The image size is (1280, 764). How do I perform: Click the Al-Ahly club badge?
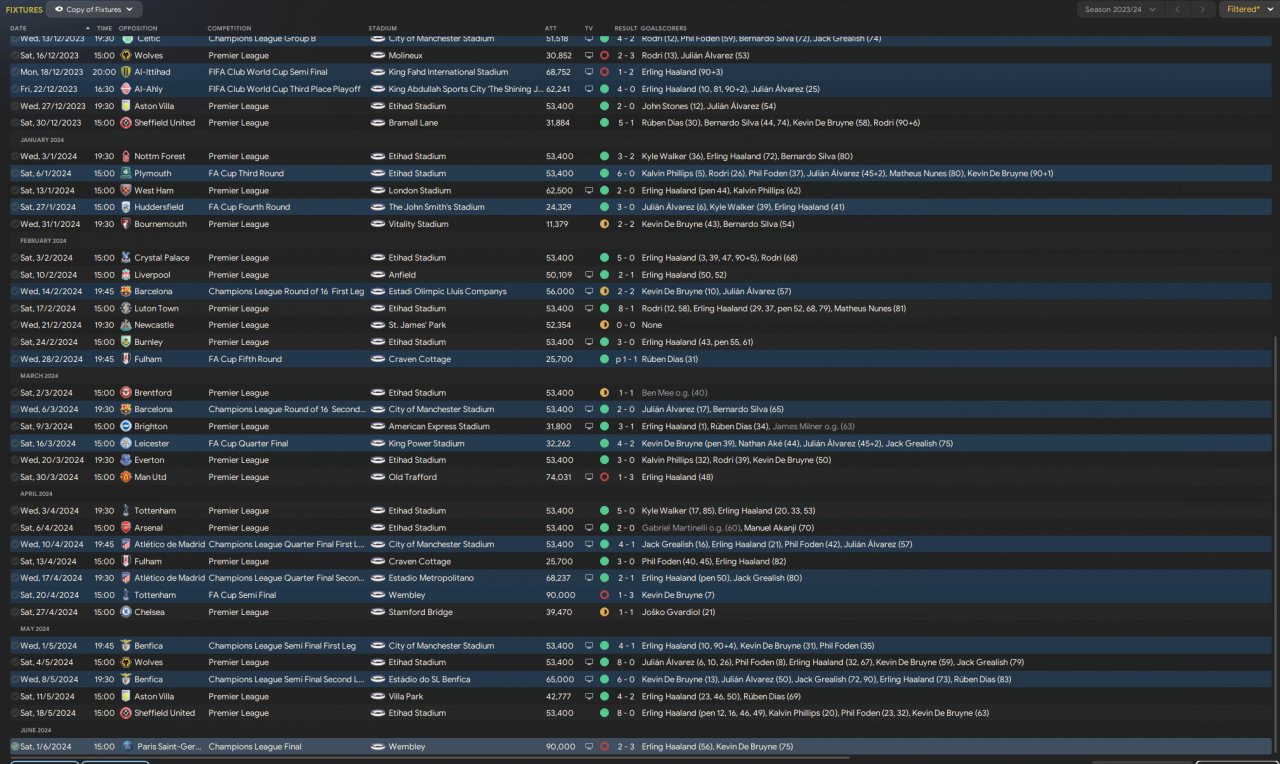click(126, 89)
